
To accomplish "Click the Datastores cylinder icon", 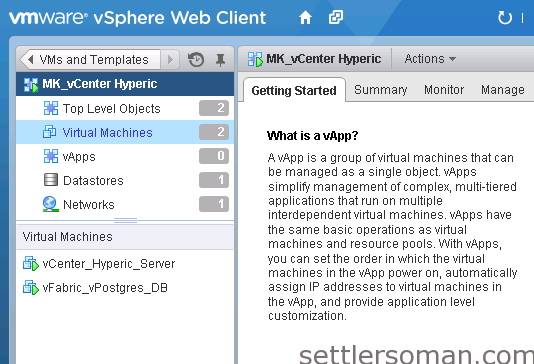I will tap(51, 180).
